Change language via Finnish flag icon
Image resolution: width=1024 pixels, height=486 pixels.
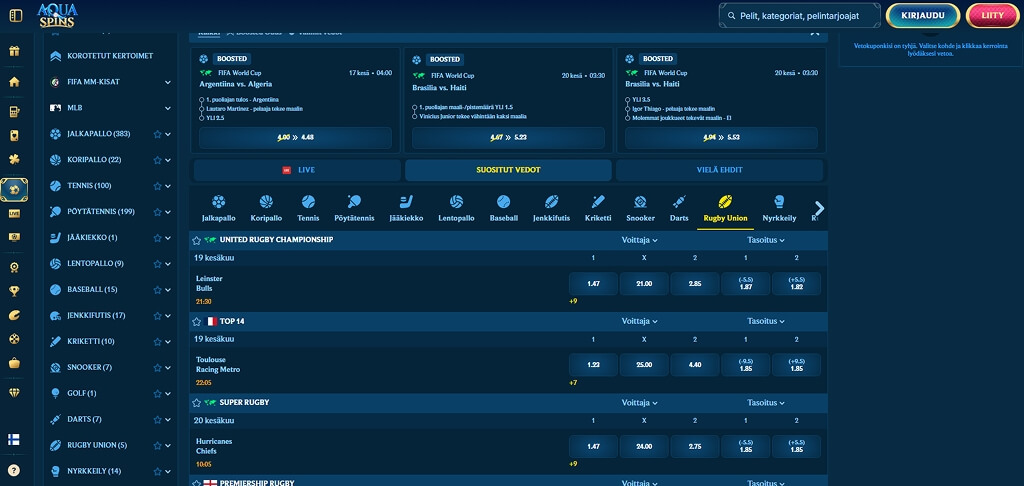14,440
